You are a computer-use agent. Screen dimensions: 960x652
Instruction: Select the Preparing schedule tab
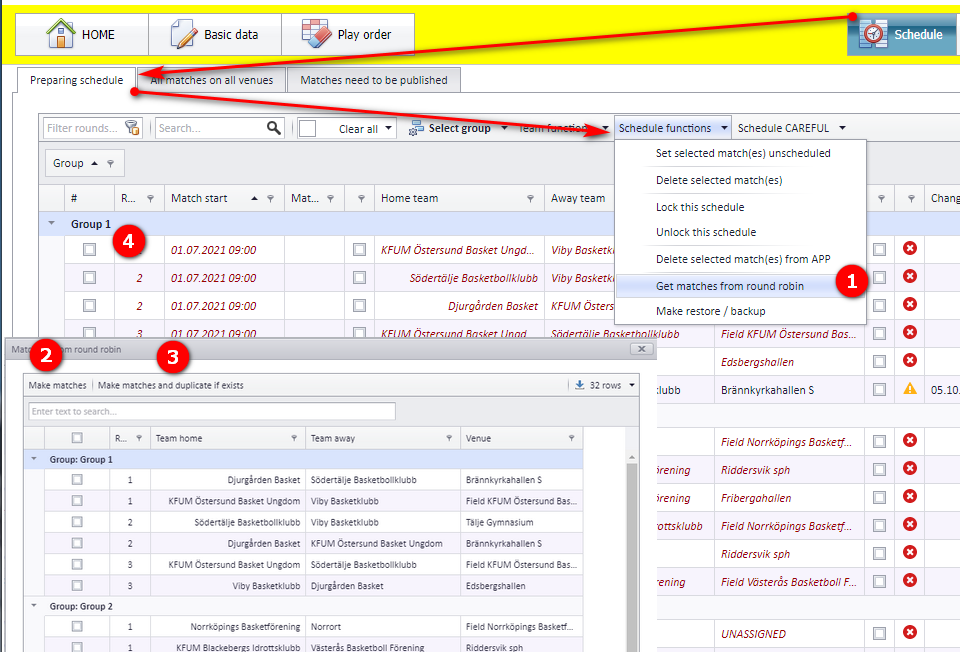click(77, 80)
